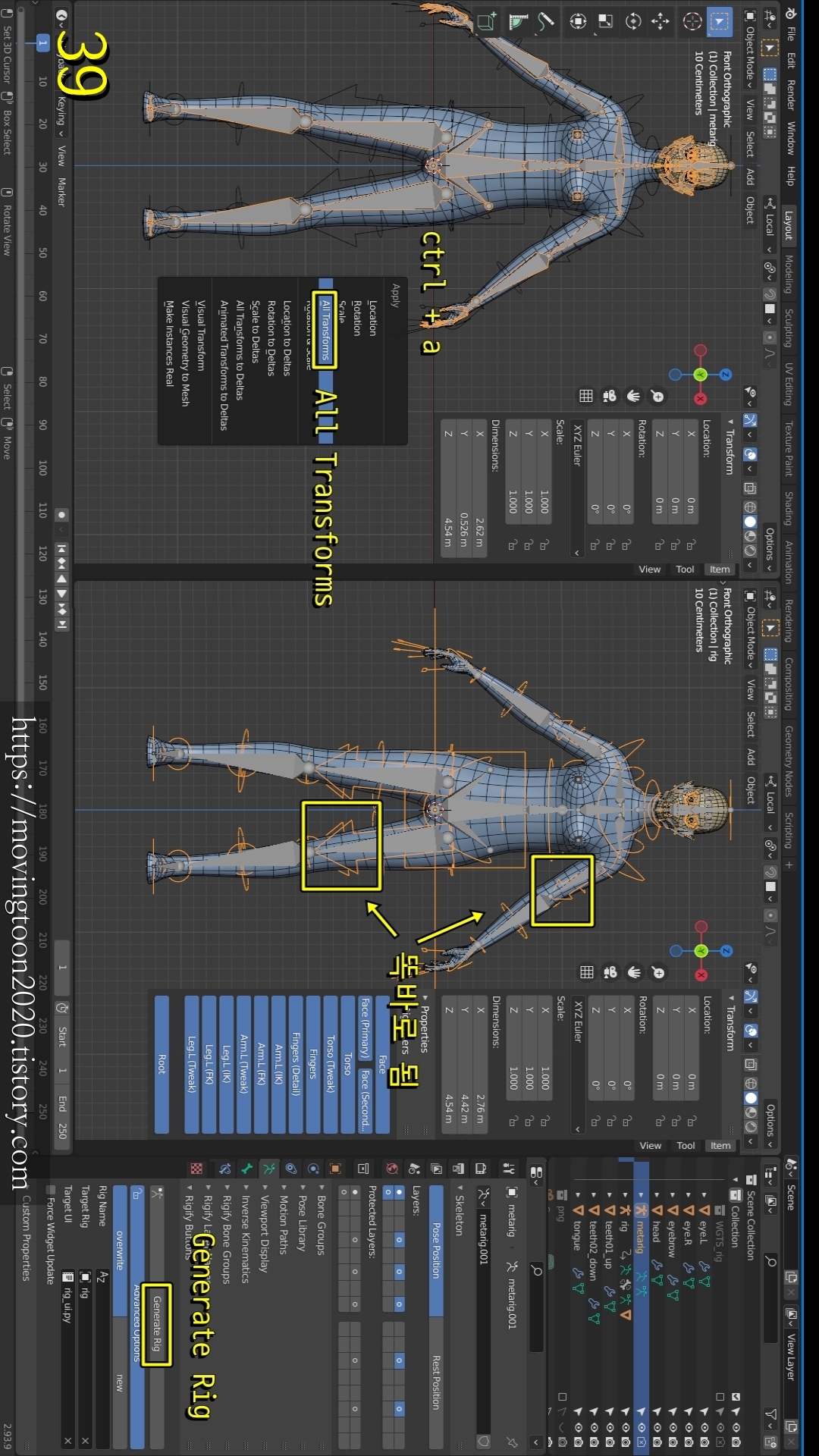Screen dimensions: 819x1456
Task: Select the Add Cube tool
Action: pyautogui.click(x=487, y=22)
